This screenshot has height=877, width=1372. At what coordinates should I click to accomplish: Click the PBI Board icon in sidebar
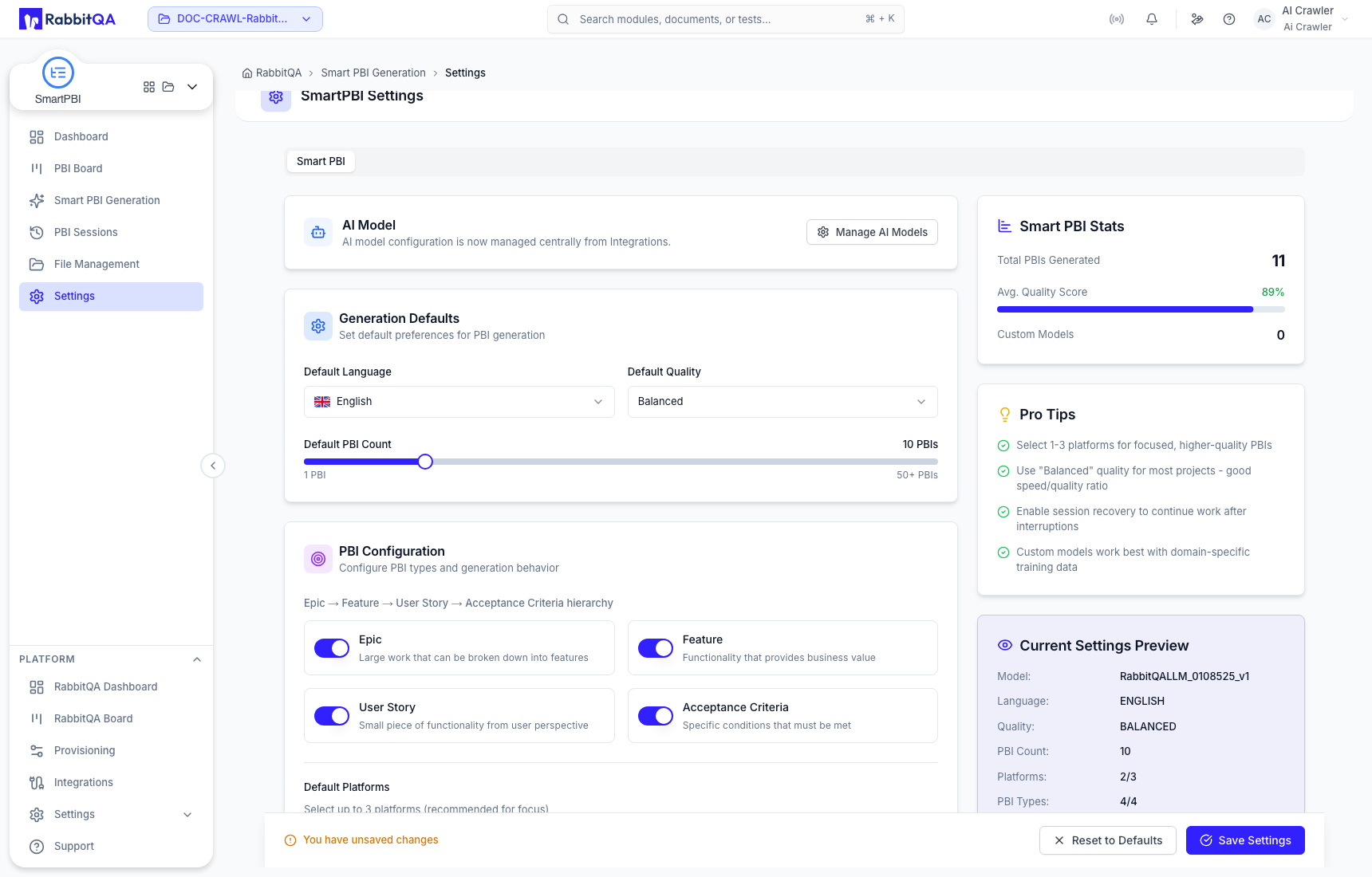pyautogui.click(x=37, y=169)
